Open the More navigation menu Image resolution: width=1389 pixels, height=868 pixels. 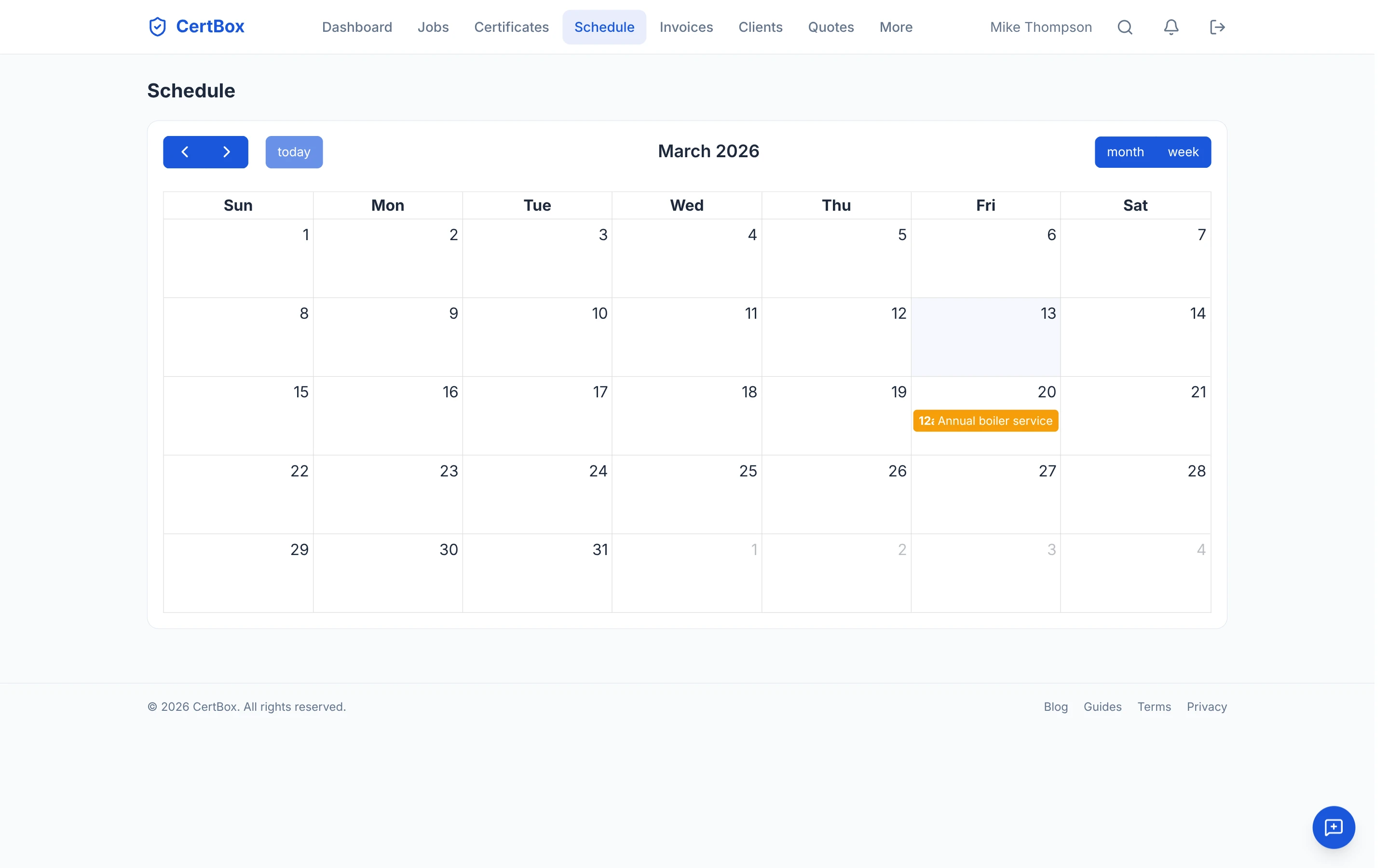896,27
